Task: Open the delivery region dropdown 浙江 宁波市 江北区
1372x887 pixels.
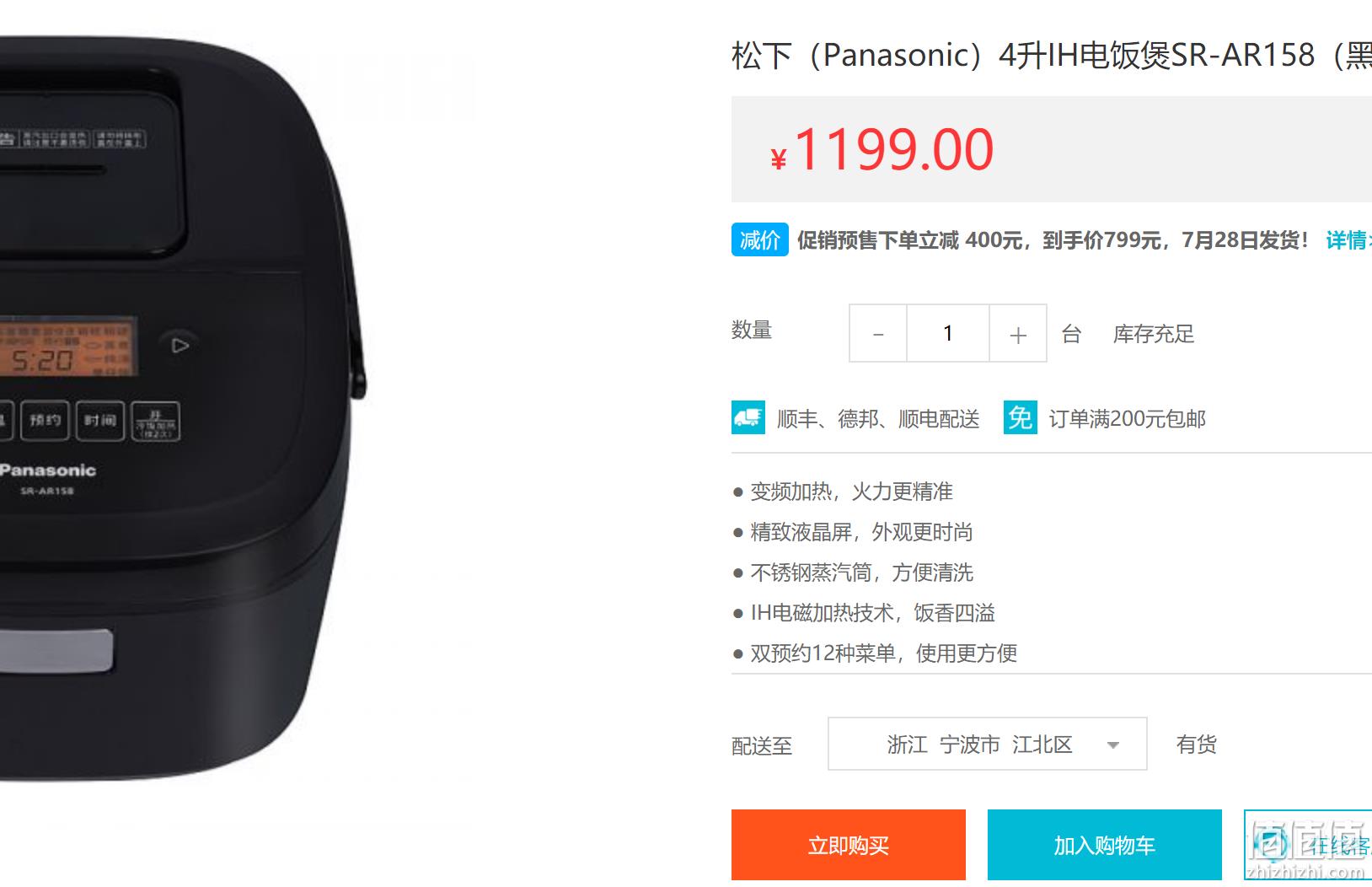Action: pos(988,744)
